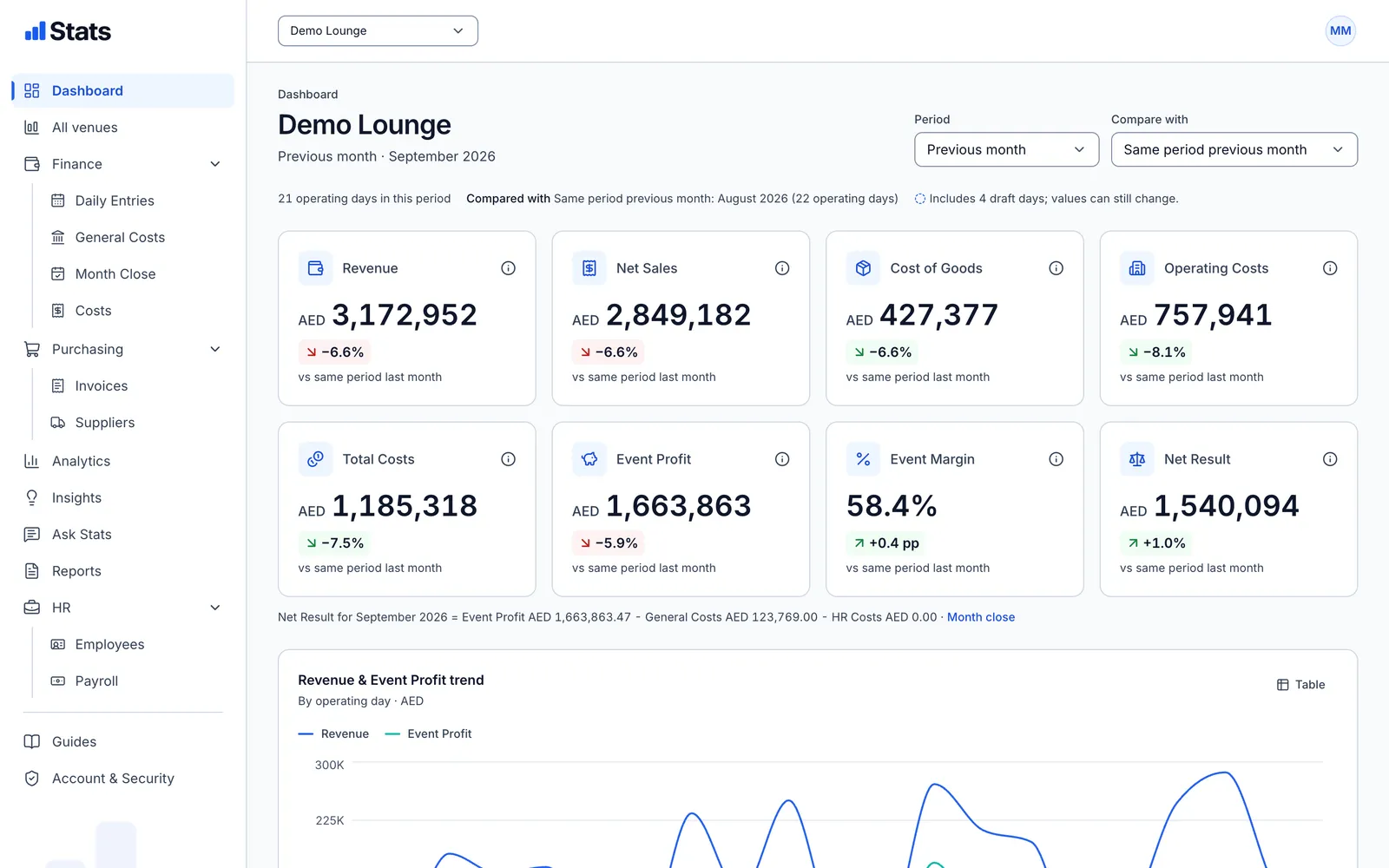Click the Total Costs pie chart icon

(316, 459)
